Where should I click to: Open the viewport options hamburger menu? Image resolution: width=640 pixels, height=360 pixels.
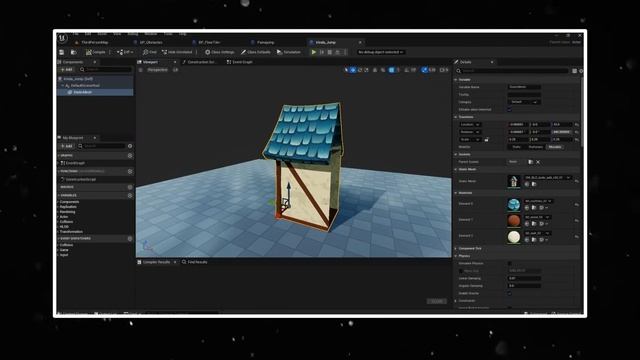(x=141, y=70)
